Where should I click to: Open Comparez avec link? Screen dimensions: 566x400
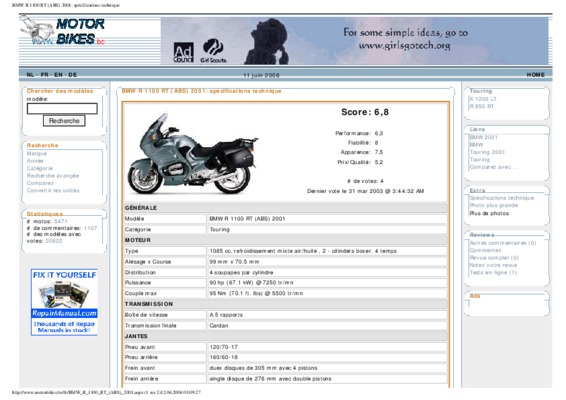click(493, 167)
